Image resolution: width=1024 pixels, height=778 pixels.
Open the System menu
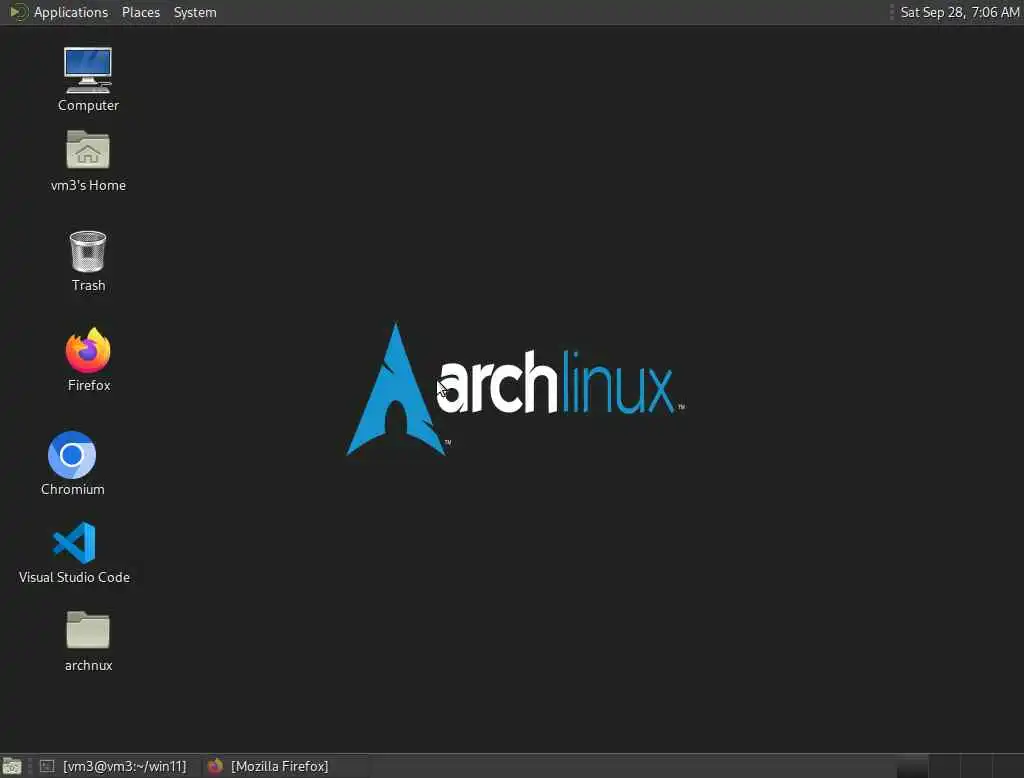195,12
